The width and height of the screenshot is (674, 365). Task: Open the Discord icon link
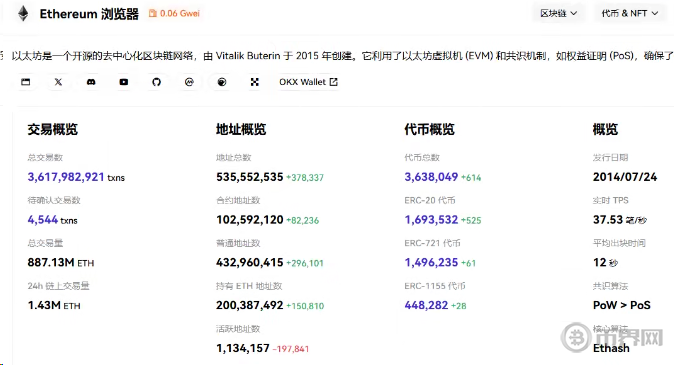91,82
